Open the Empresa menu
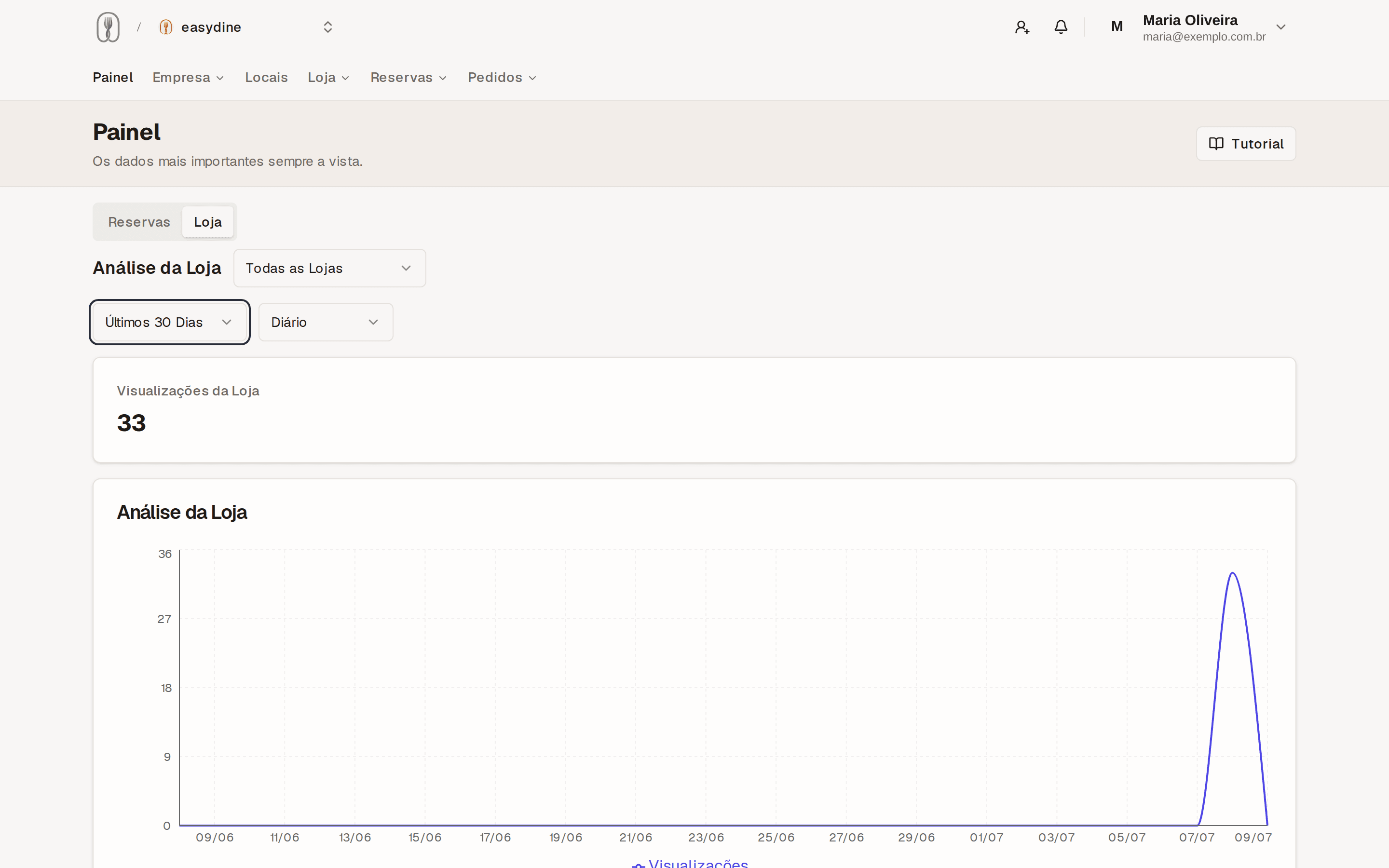Image resolution: width=1389 pixels, height=868 pixels. pos(188,78)
